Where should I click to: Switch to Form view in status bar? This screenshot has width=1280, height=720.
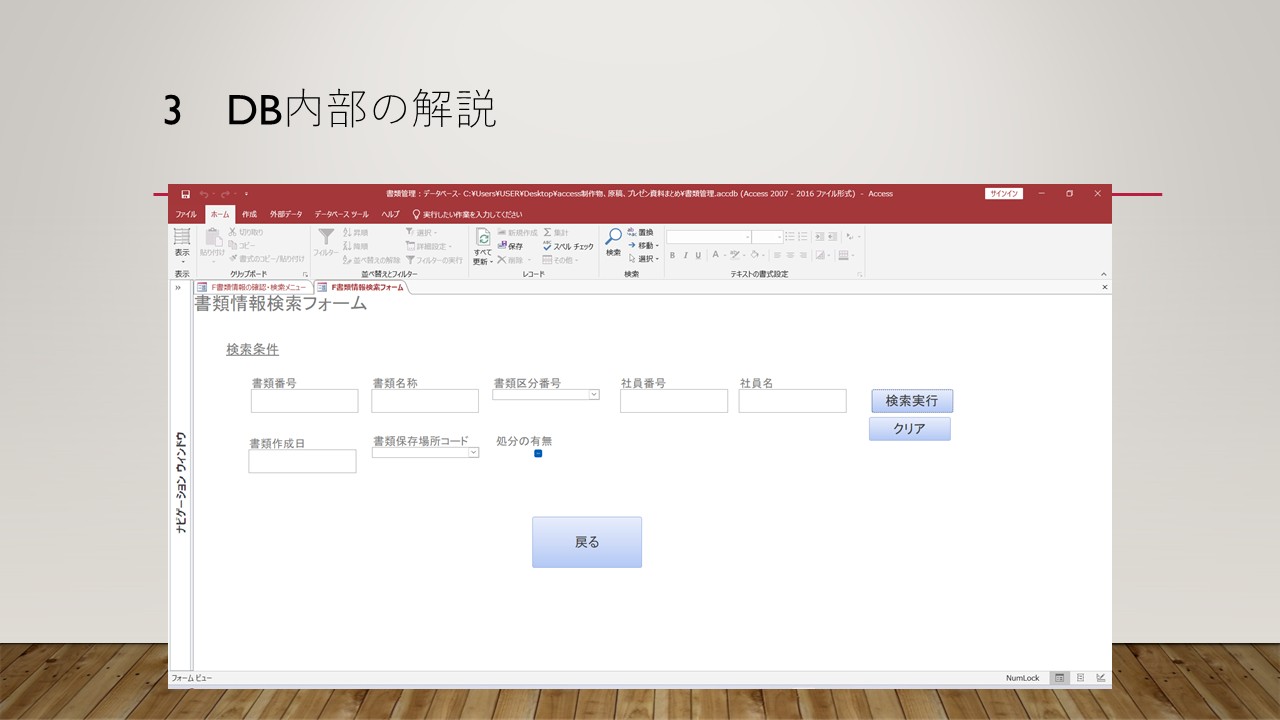pyautogui.click(x=1059, y=678)
